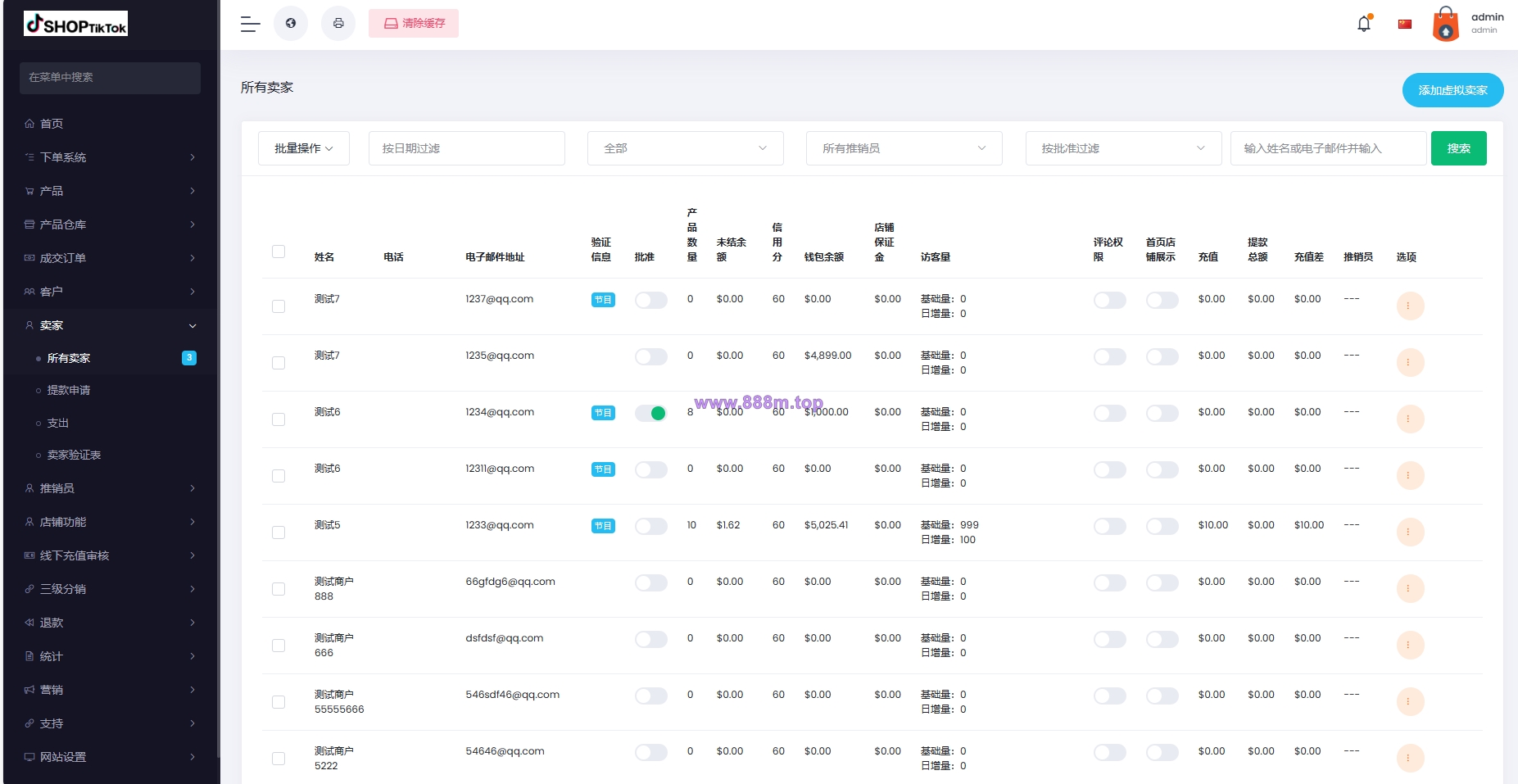Viewport: 1518px width, 784px height.
Task: Tick the select-all checkbox in table header
Action: pos(279,252)
